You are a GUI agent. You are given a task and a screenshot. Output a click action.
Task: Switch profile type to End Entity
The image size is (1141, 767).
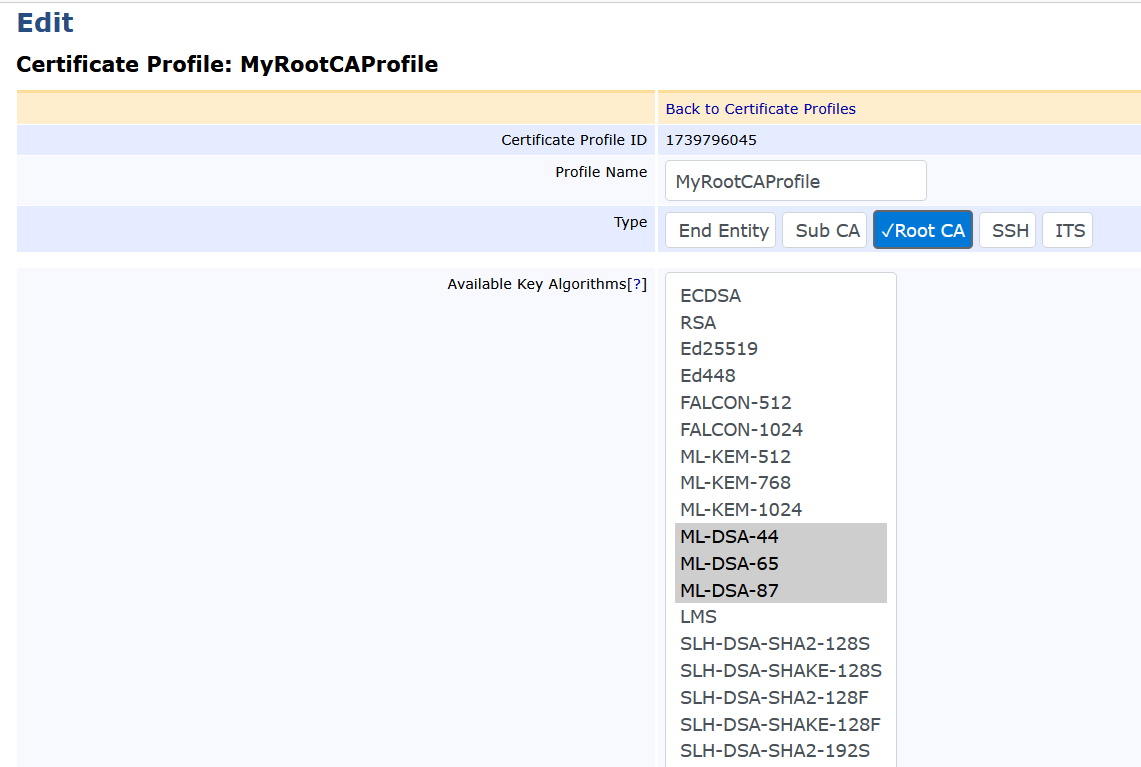(x=720, y=229)
